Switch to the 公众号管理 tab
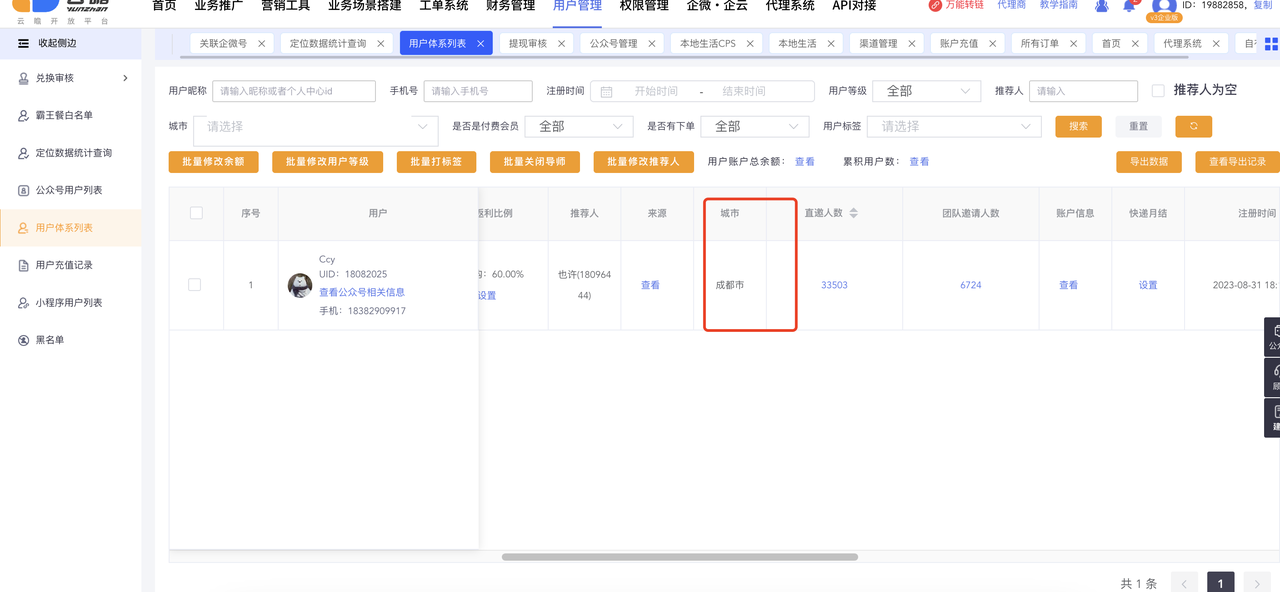Screen dimensions: 1280x592 click(613, 44)
